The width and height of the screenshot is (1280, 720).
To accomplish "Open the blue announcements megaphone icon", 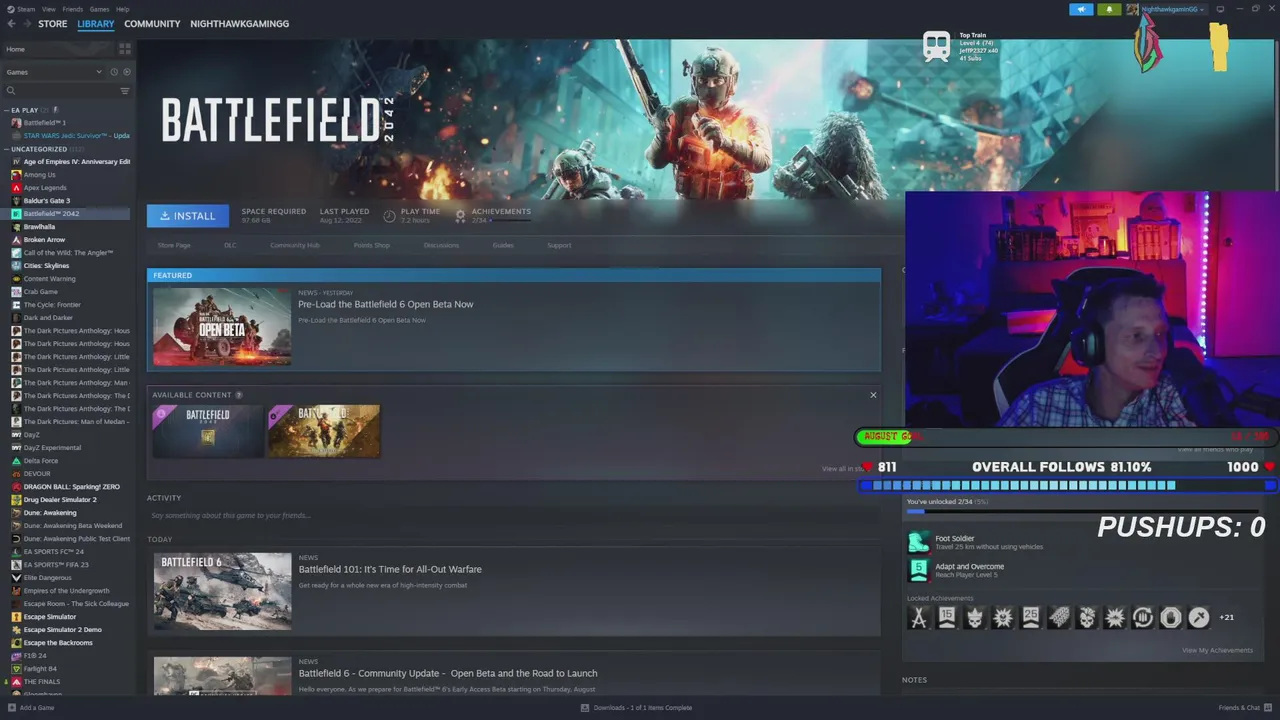I will [1081, 9].
